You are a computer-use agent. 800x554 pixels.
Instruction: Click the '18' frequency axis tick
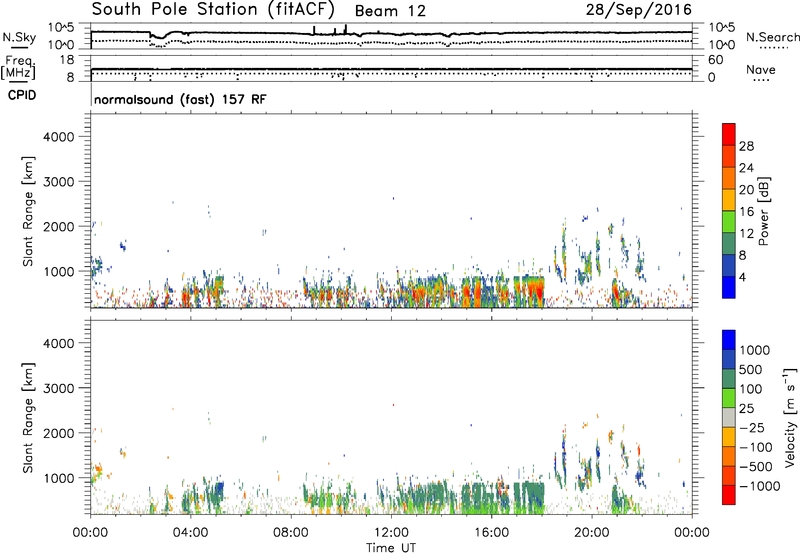pyautogui.click(x=67, y=60)
